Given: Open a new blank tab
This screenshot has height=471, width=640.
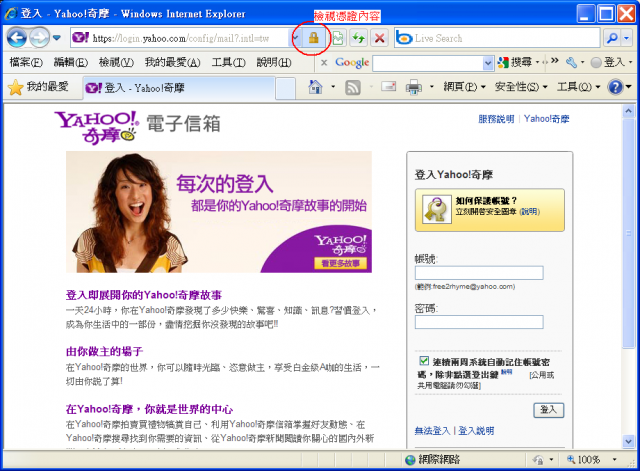Looking at the screenshot, I should point(285,88).
